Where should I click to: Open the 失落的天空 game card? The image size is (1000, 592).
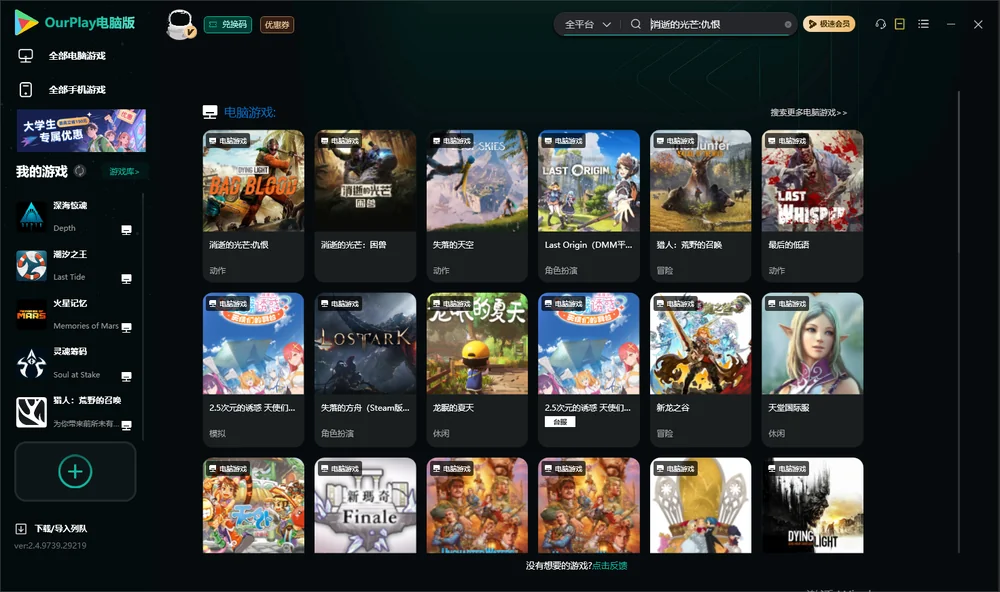coord(477,205)
